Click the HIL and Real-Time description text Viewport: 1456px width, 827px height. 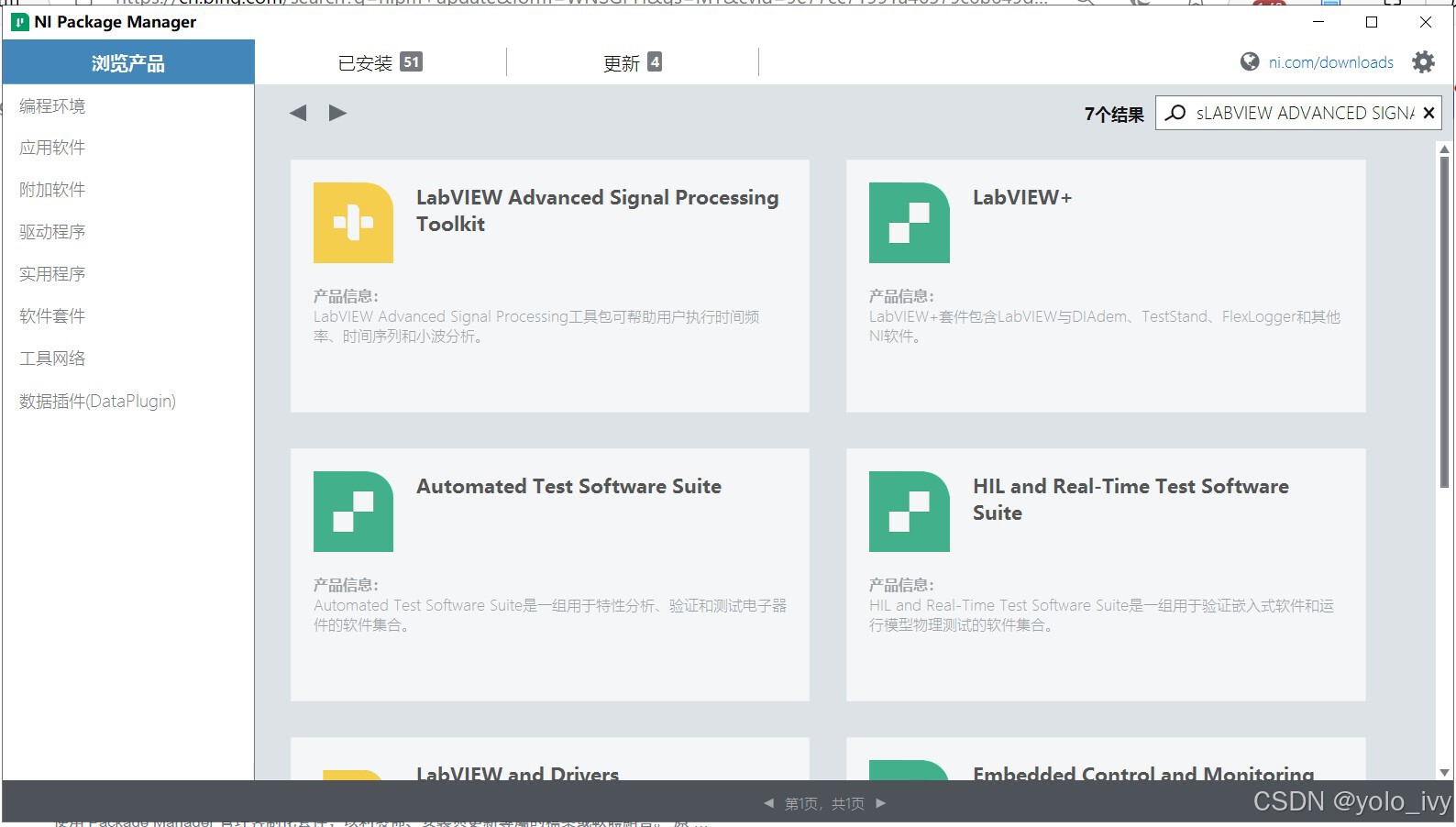click(1101, 615)
